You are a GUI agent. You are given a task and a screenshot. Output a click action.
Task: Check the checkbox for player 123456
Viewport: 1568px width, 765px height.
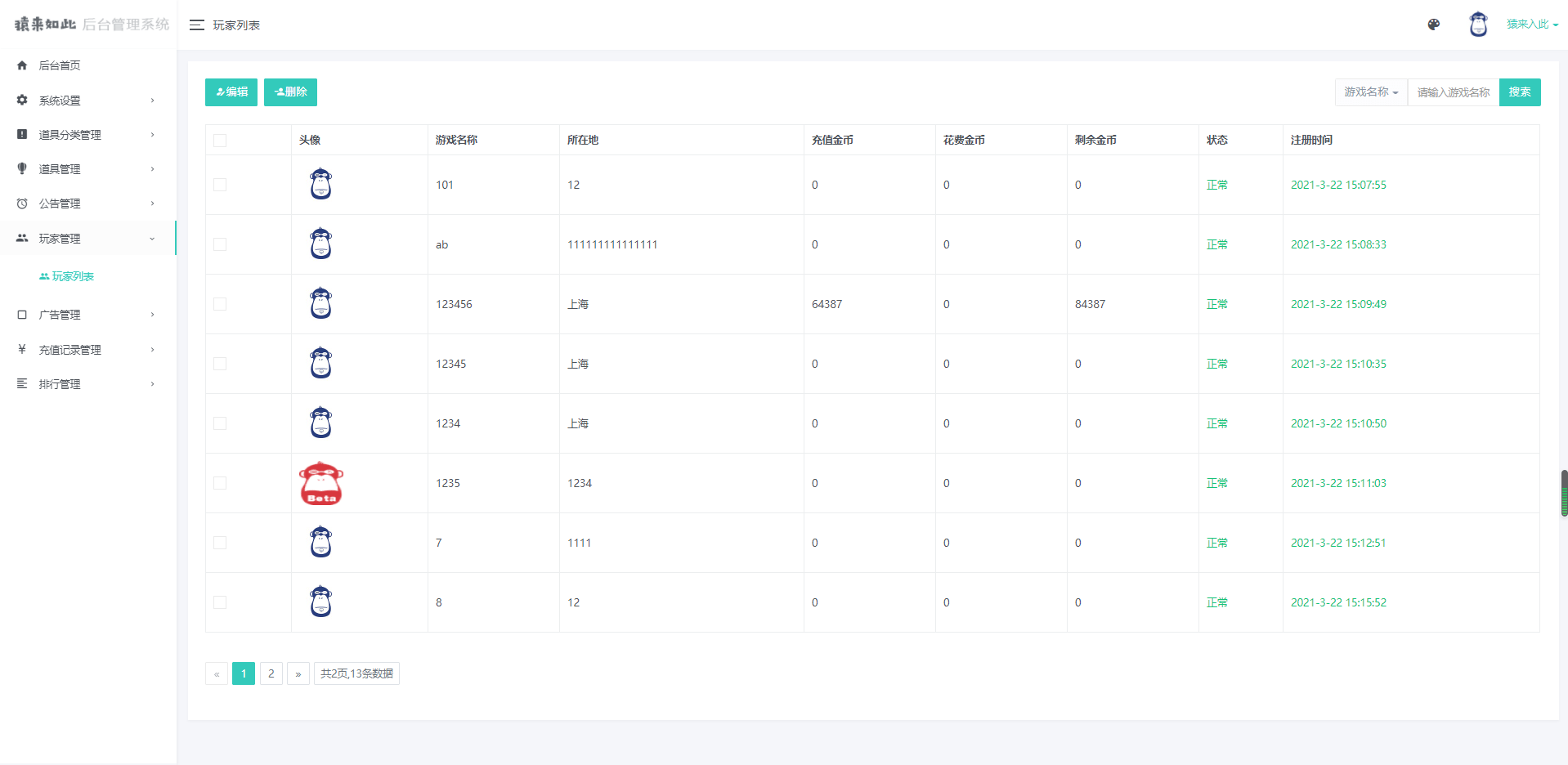tap(220, 304)
